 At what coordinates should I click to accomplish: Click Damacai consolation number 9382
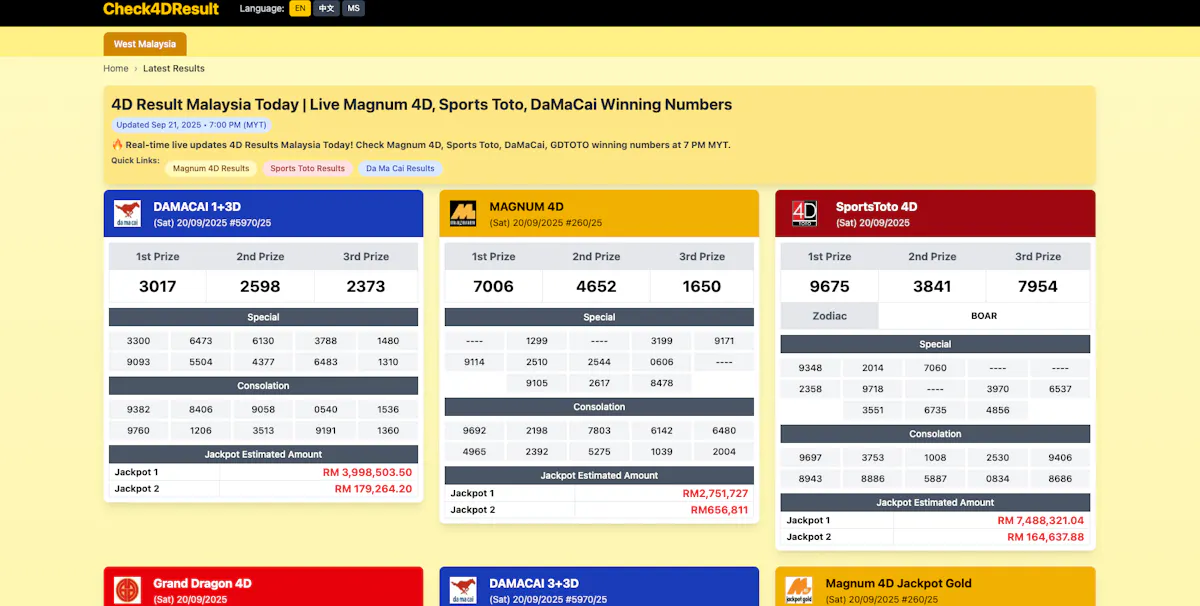pyautogui.click(x=139, y=409)
